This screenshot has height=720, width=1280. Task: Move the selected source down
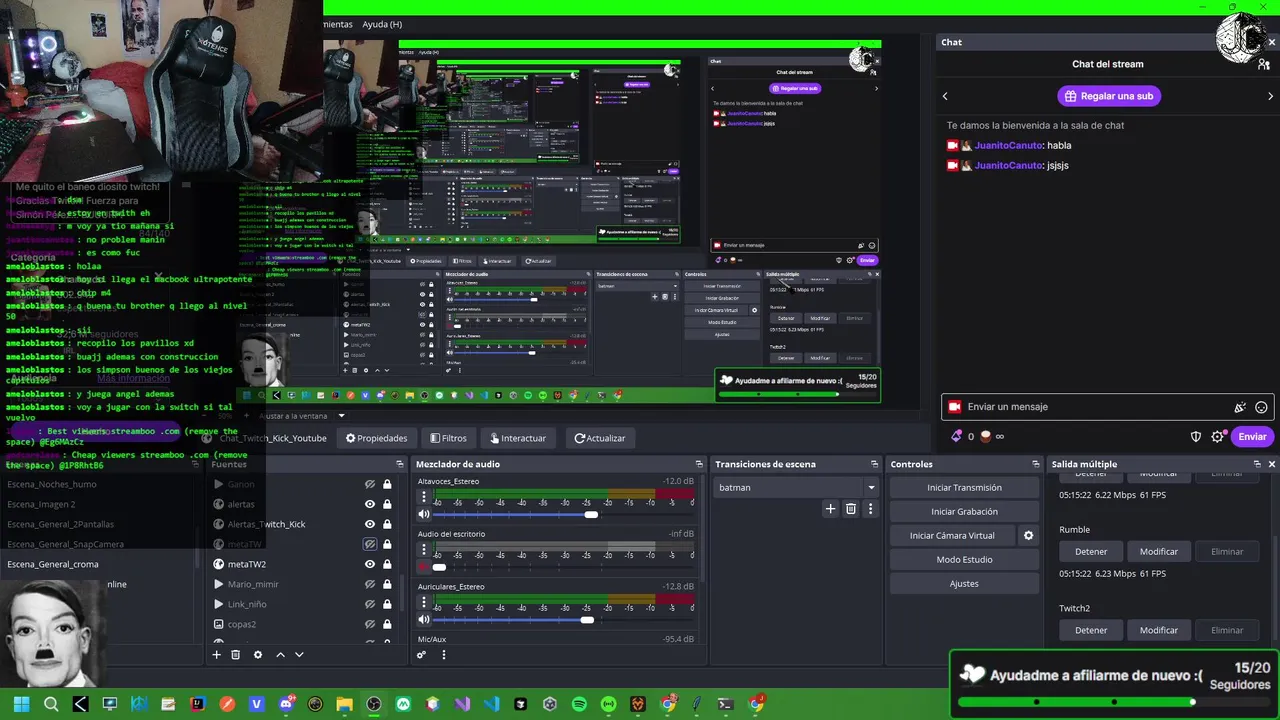[x=299, y=655]
